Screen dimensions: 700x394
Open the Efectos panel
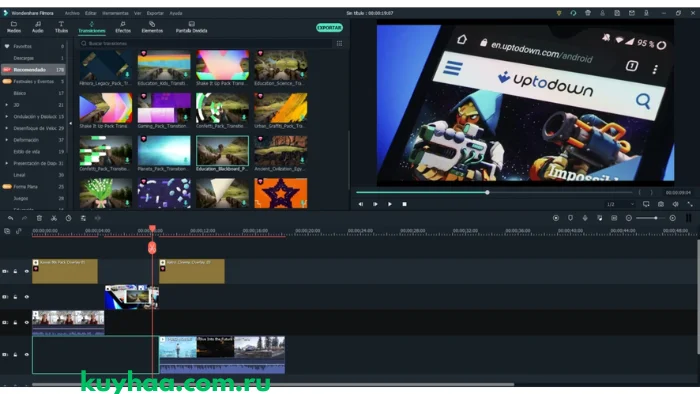(123, 27)
